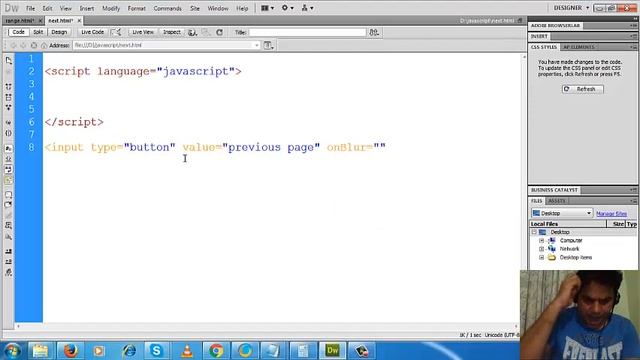Click the Syntax Error Alerts icon
Screen dimensions: 640x360
pyautogui.click(x=9, y=180)
